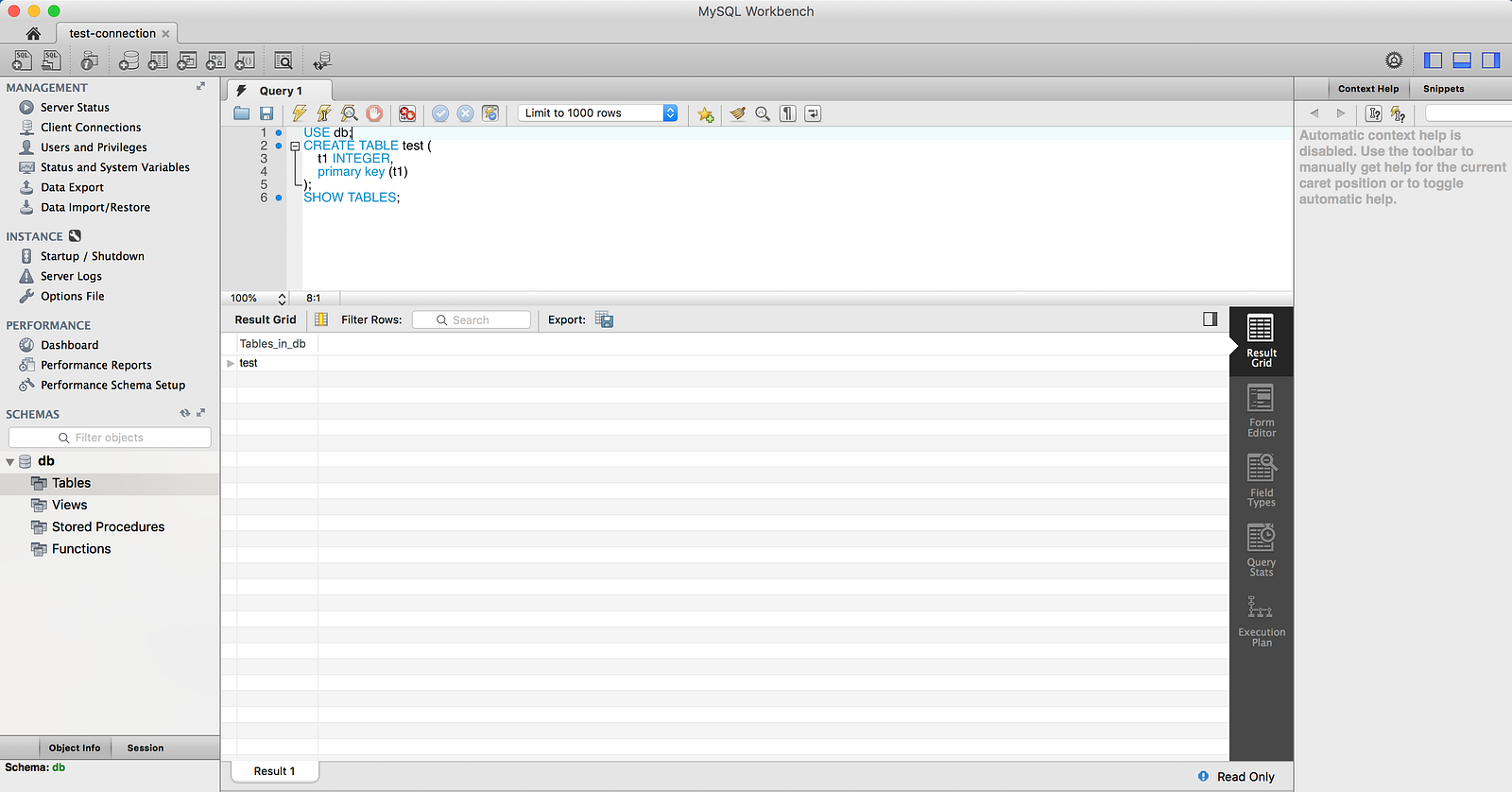This screenshot has height=792, width=1512.
Task: Switch to the Session tab
Action: coord(146,748)
